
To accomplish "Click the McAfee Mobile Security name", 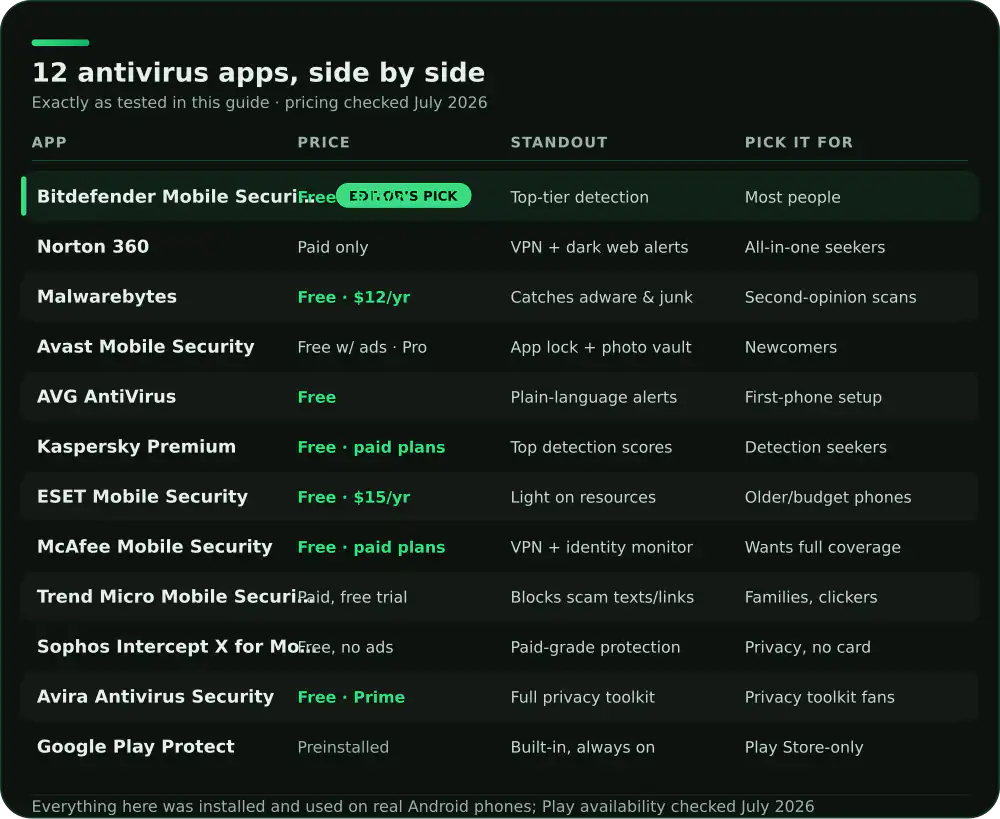I will (x=155, y=547).
